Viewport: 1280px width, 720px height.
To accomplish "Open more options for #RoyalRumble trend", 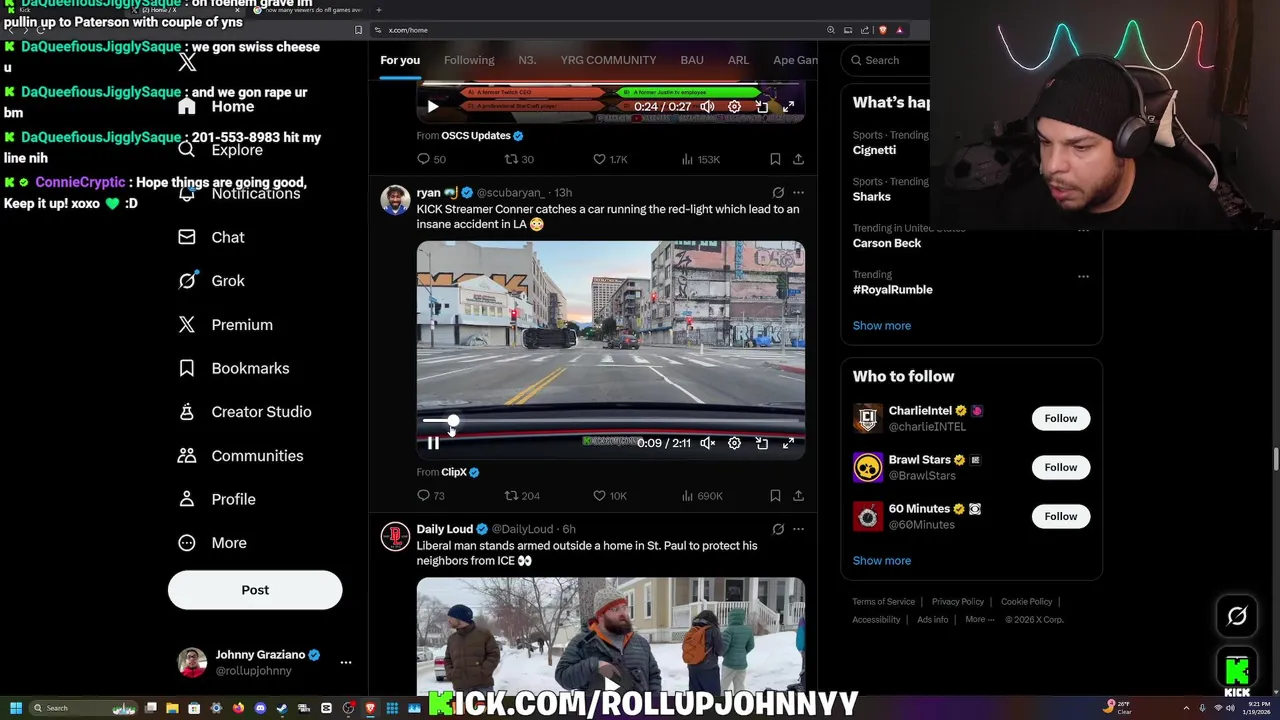I will tap(1083, 277).
